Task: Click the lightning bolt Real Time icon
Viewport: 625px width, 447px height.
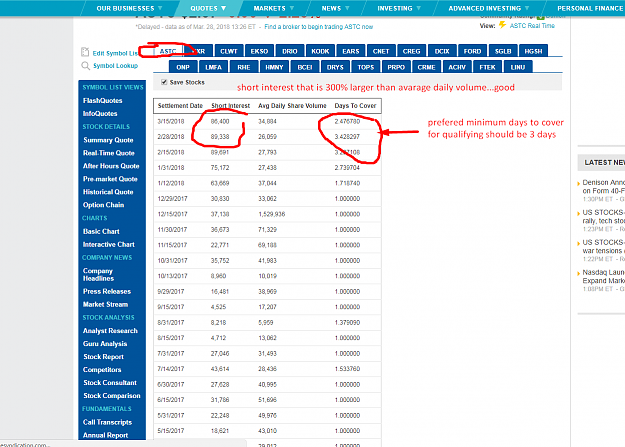Action: tap(502, 25)
